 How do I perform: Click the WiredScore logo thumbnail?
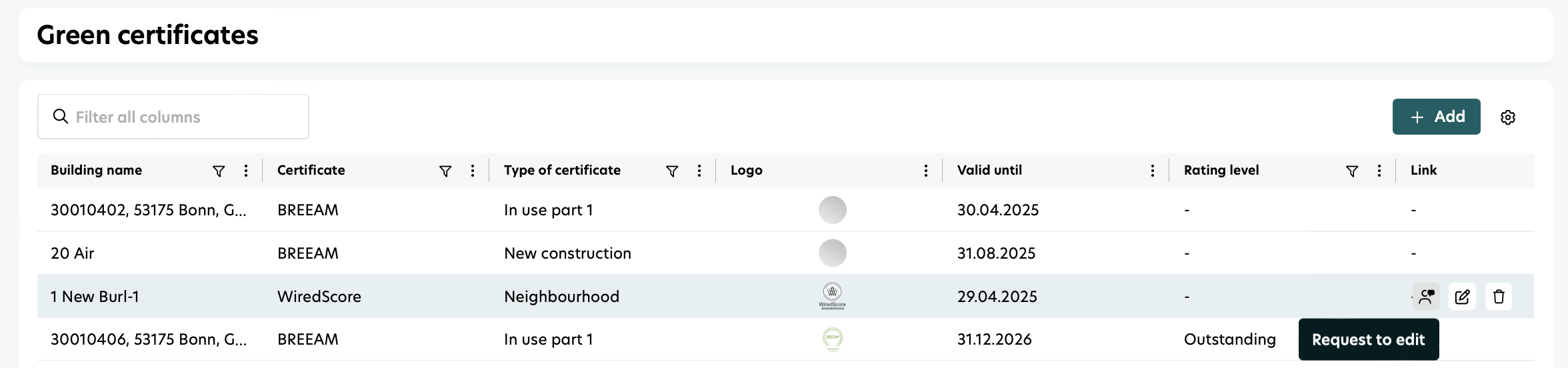click(x=832, y=296)
